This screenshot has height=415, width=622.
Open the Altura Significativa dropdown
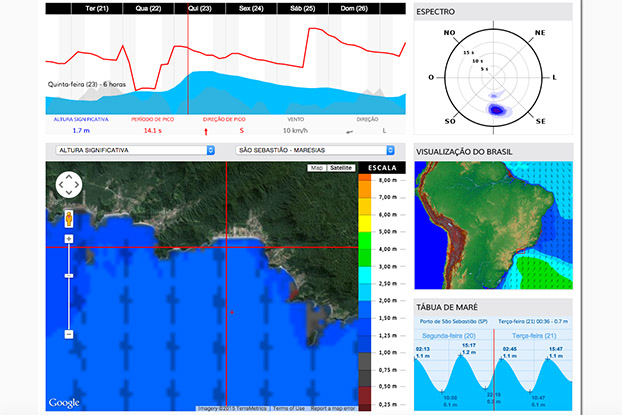(135, 150)
